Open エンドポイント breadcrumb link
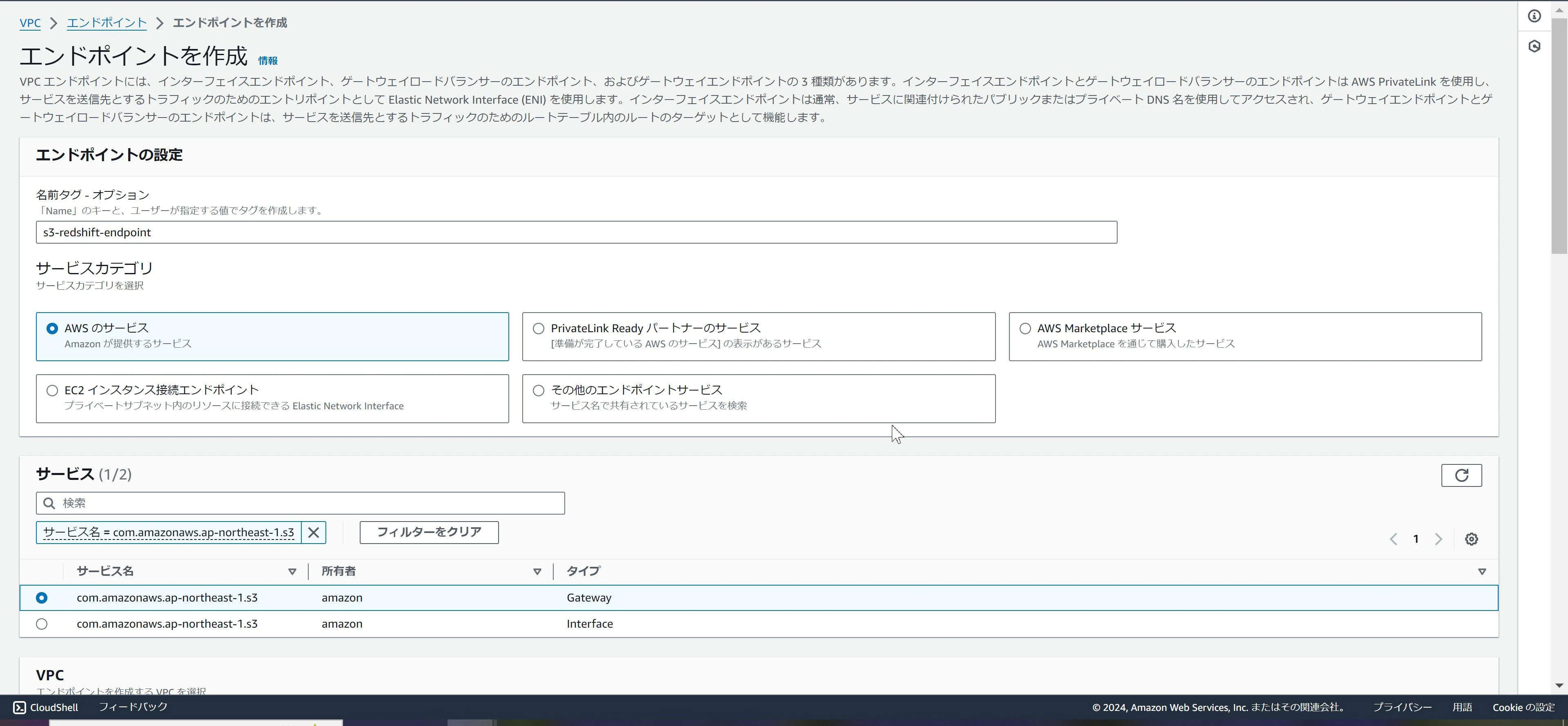The image size is (1568, 726). tap(107, 22)
